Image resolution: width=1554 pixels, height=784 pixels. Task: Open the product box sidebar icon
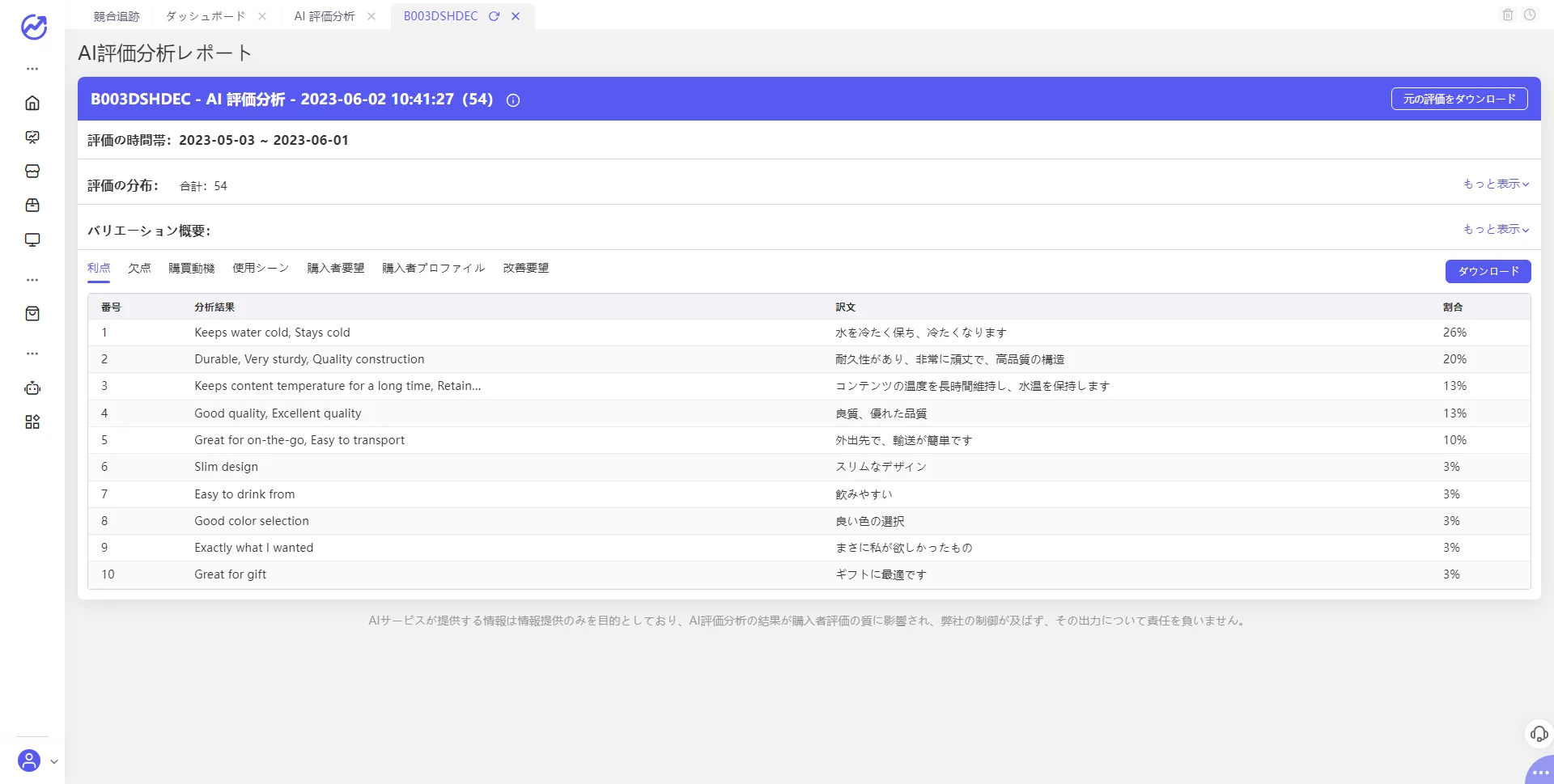click(32, 205)
